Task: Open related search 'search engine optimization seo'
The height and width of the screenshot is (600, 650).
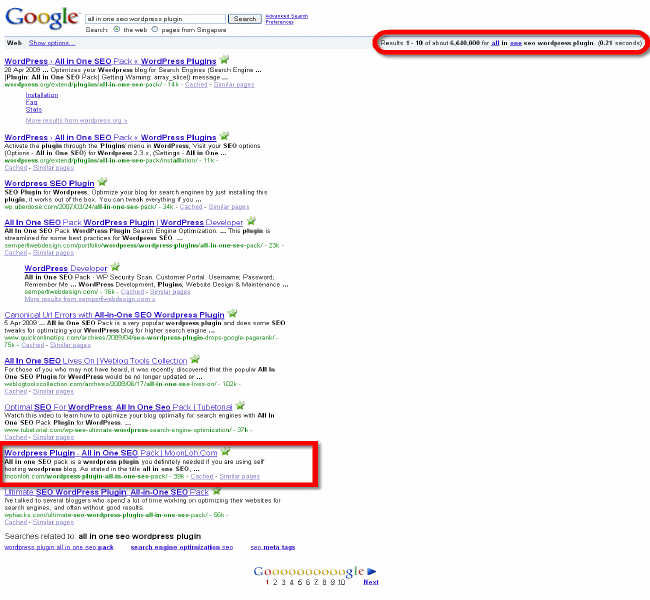Action: 182,547
